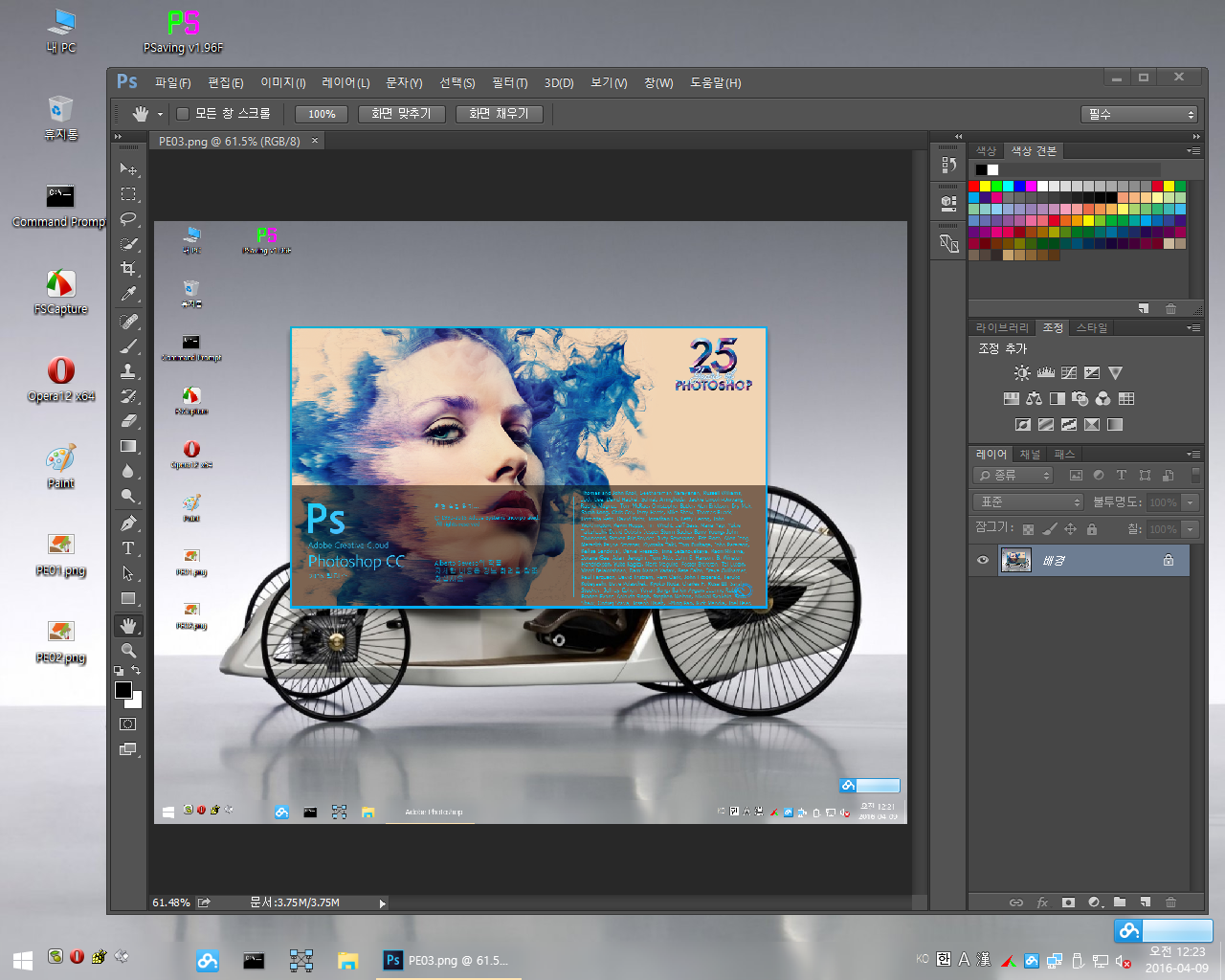Switch to the 스타일 tab
The height and width of the screenshot is (980, 1225).
point(1092,328)
